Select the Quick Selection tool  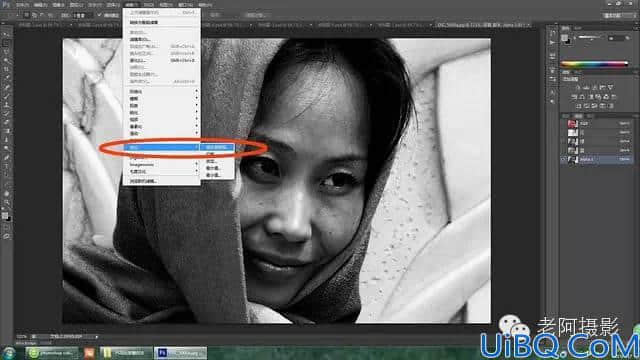click(6, 61)
